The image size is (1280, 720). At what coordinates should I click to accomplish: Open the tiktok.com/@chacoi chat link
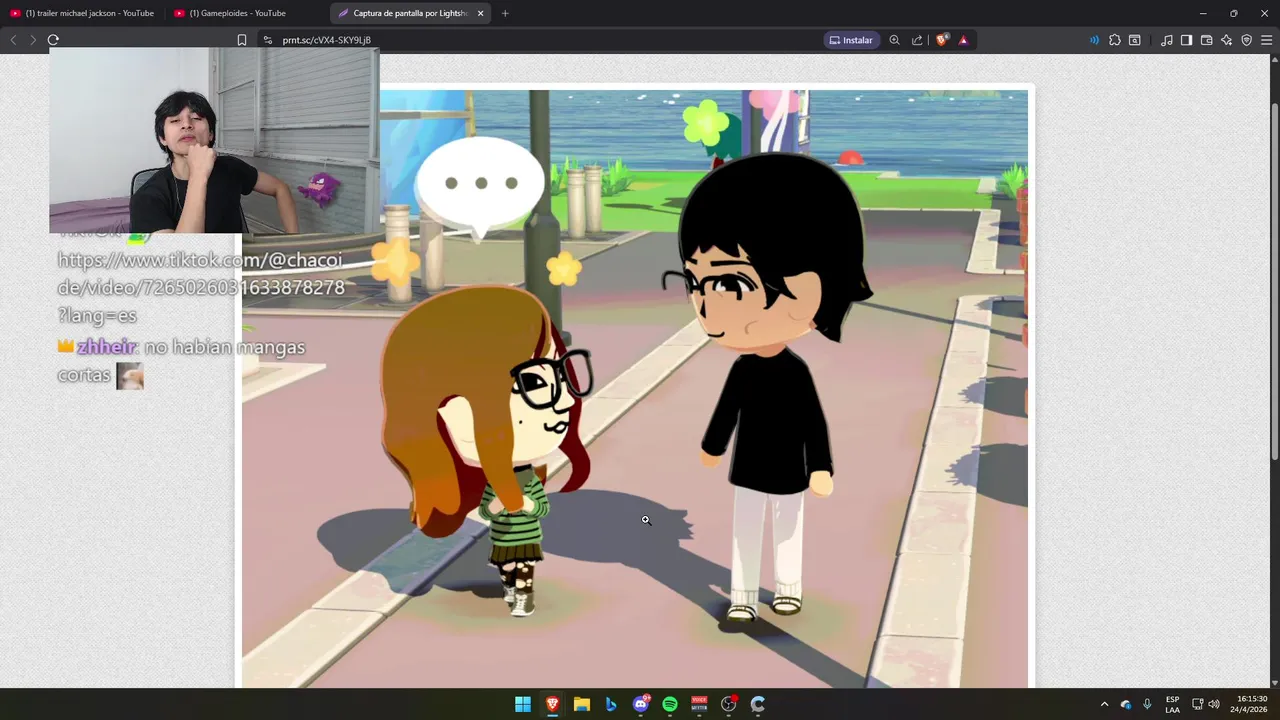200,287
